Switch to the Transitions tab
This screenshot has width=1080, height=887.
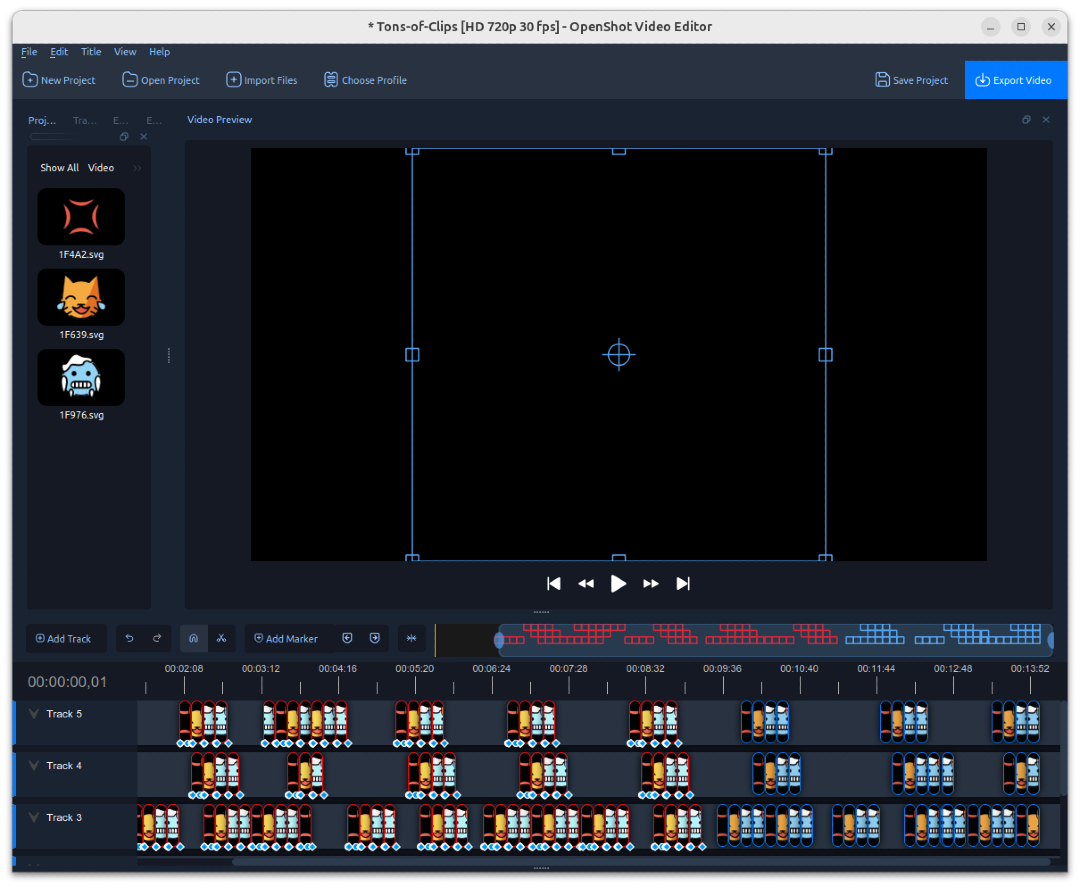click(x=84, y=120)
